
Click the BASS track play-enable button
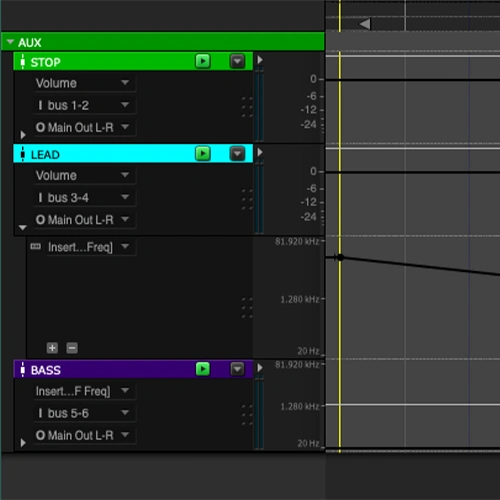point(203,369)
